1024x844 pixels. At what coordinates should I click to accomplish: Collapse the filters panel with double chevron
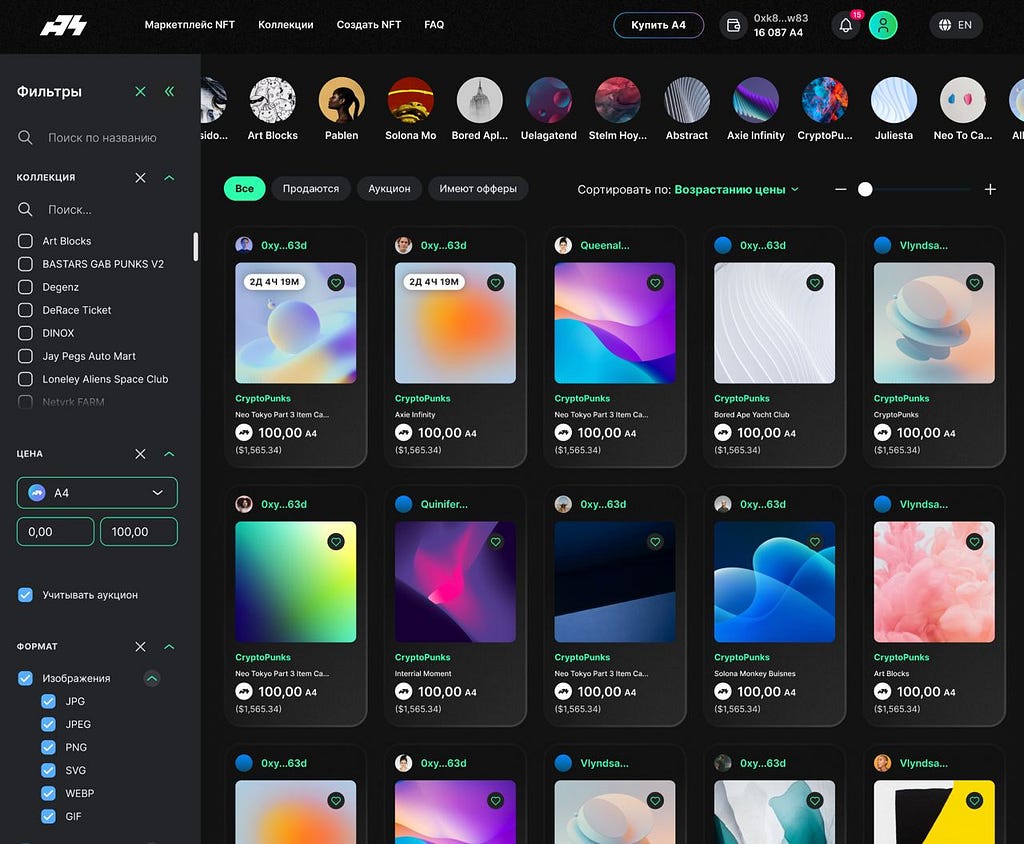(x=169, y=91)
